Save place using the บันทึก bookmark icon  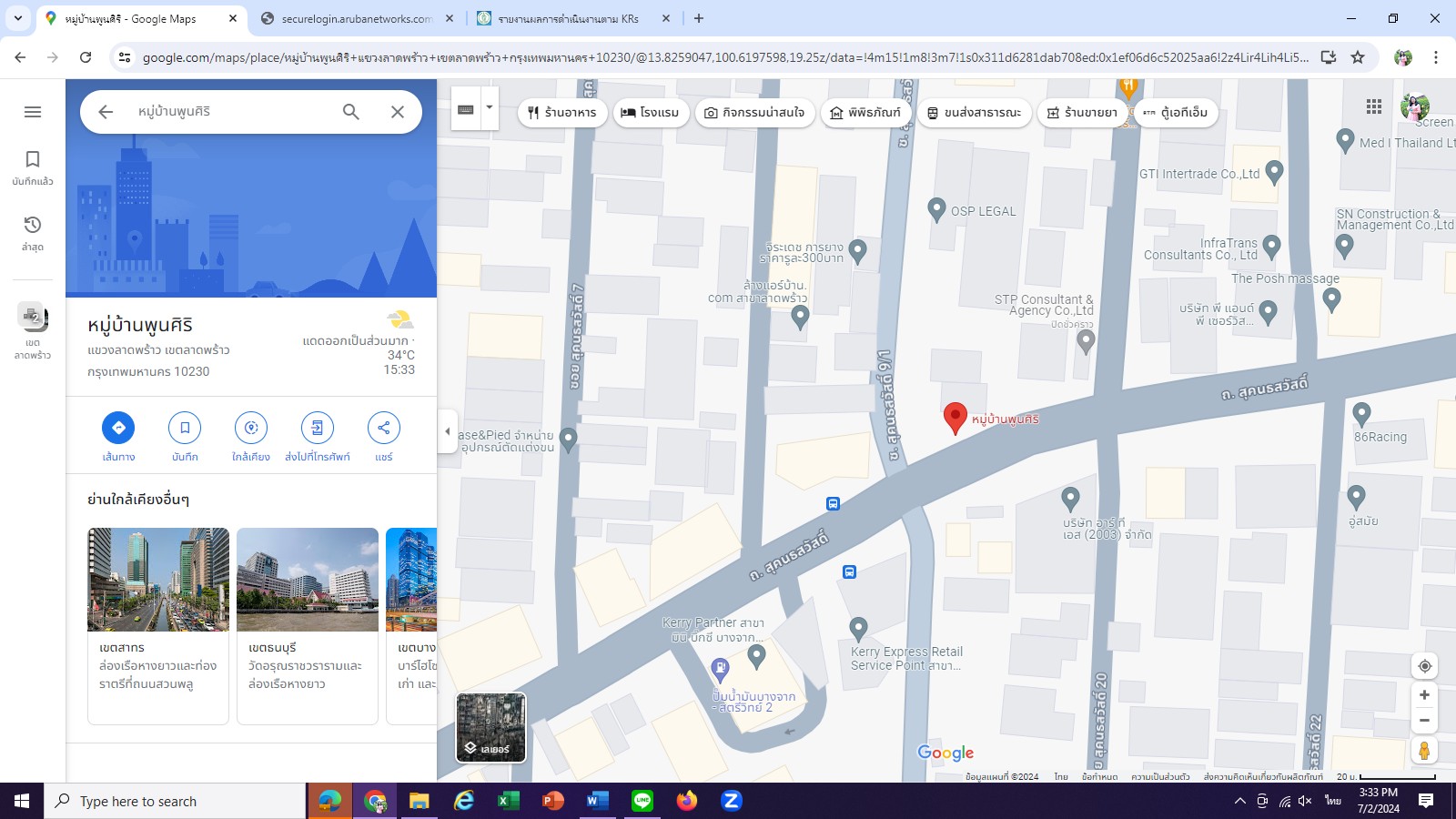coord(185,428)
